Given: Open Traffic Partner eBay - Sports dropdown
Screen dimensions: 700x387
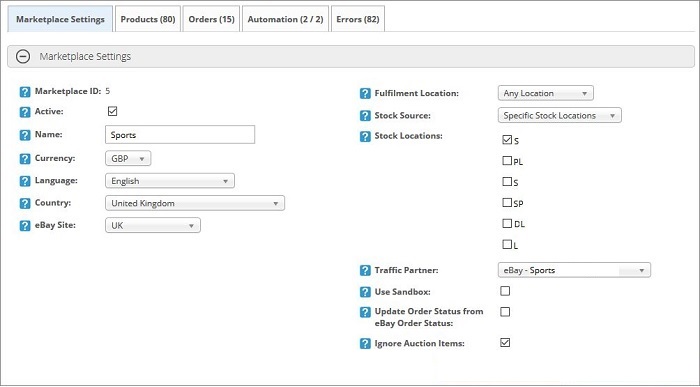Looking at the screenshot, I should (x=574, y=270).
